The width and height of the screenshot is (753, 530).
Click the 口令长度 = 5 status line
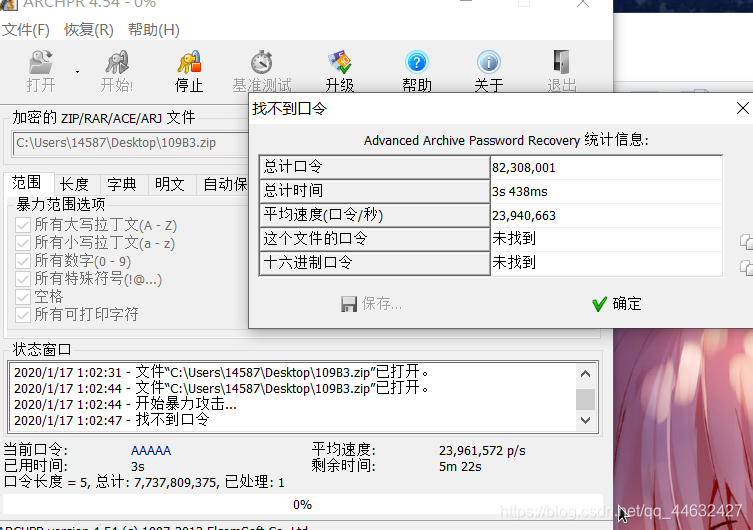pos(144,482)
